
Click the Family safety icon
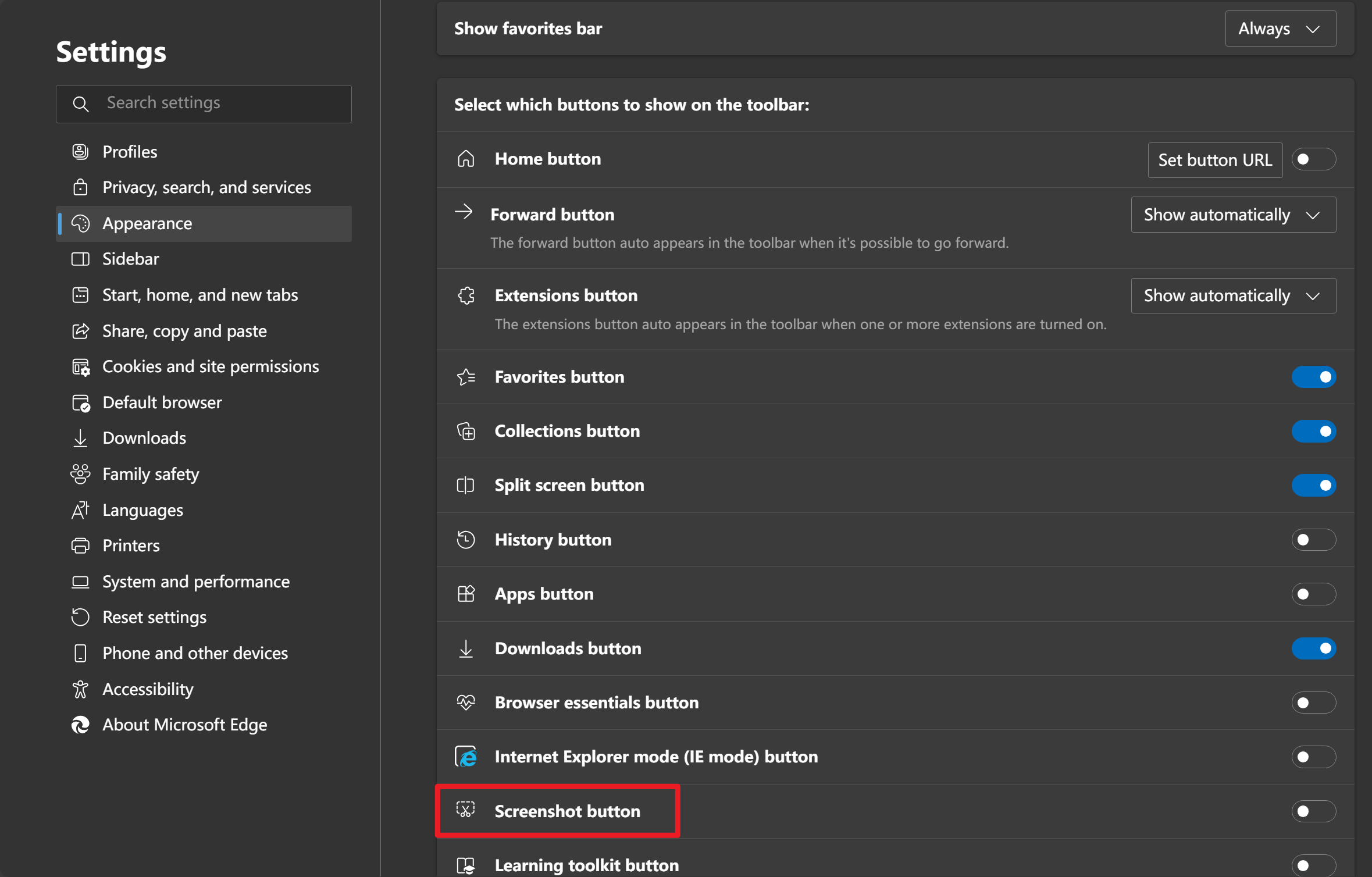[x=80, y=474]
